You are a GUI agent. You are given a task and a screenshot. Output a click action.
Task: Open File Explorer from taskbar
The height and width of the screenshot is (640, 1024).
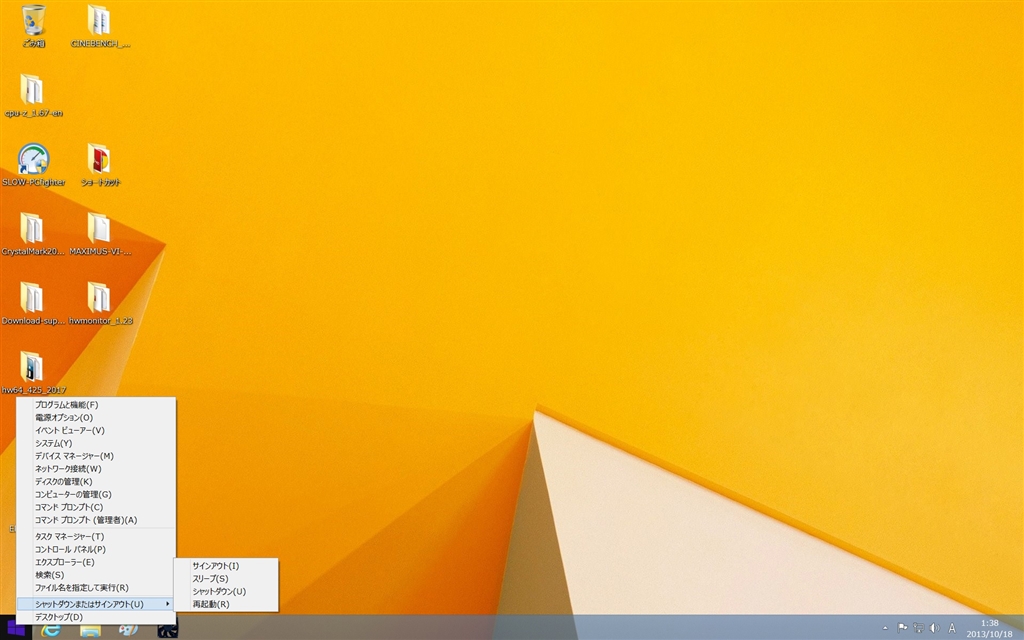point(90,630)
